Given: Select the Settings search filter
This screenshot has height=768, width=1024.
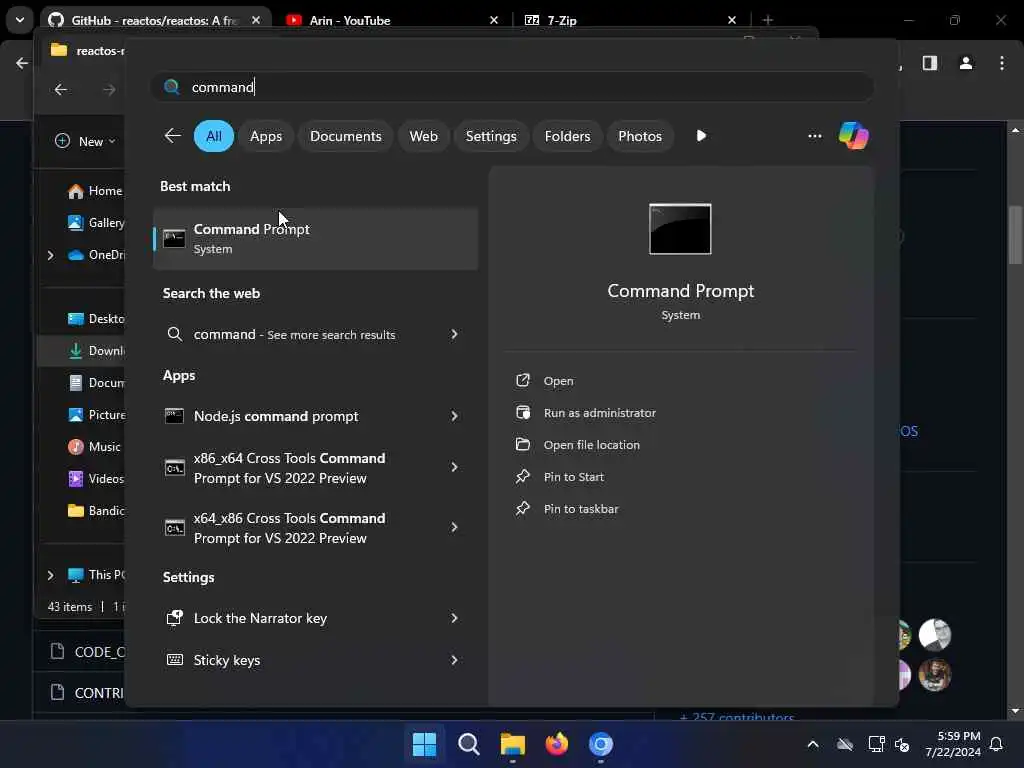Looking at the screenshot, I should (490, 136).
